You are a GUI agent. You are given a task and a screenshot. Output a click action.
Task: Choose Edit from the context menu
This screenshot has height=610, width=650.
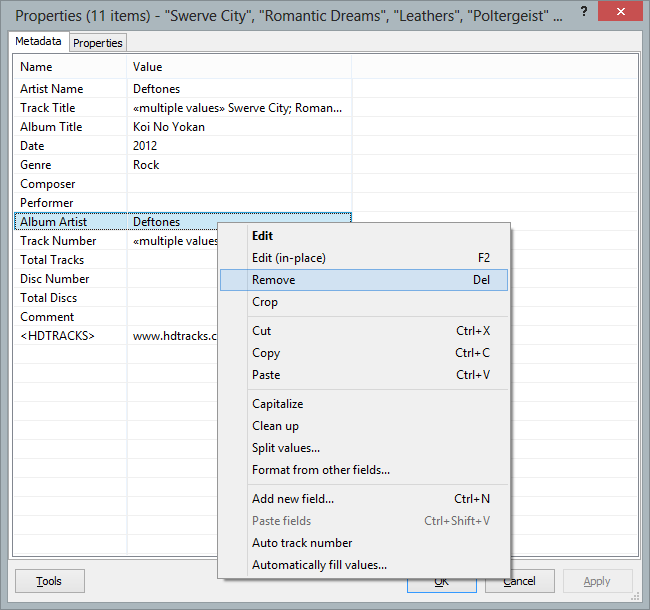(x=364, y=236)
